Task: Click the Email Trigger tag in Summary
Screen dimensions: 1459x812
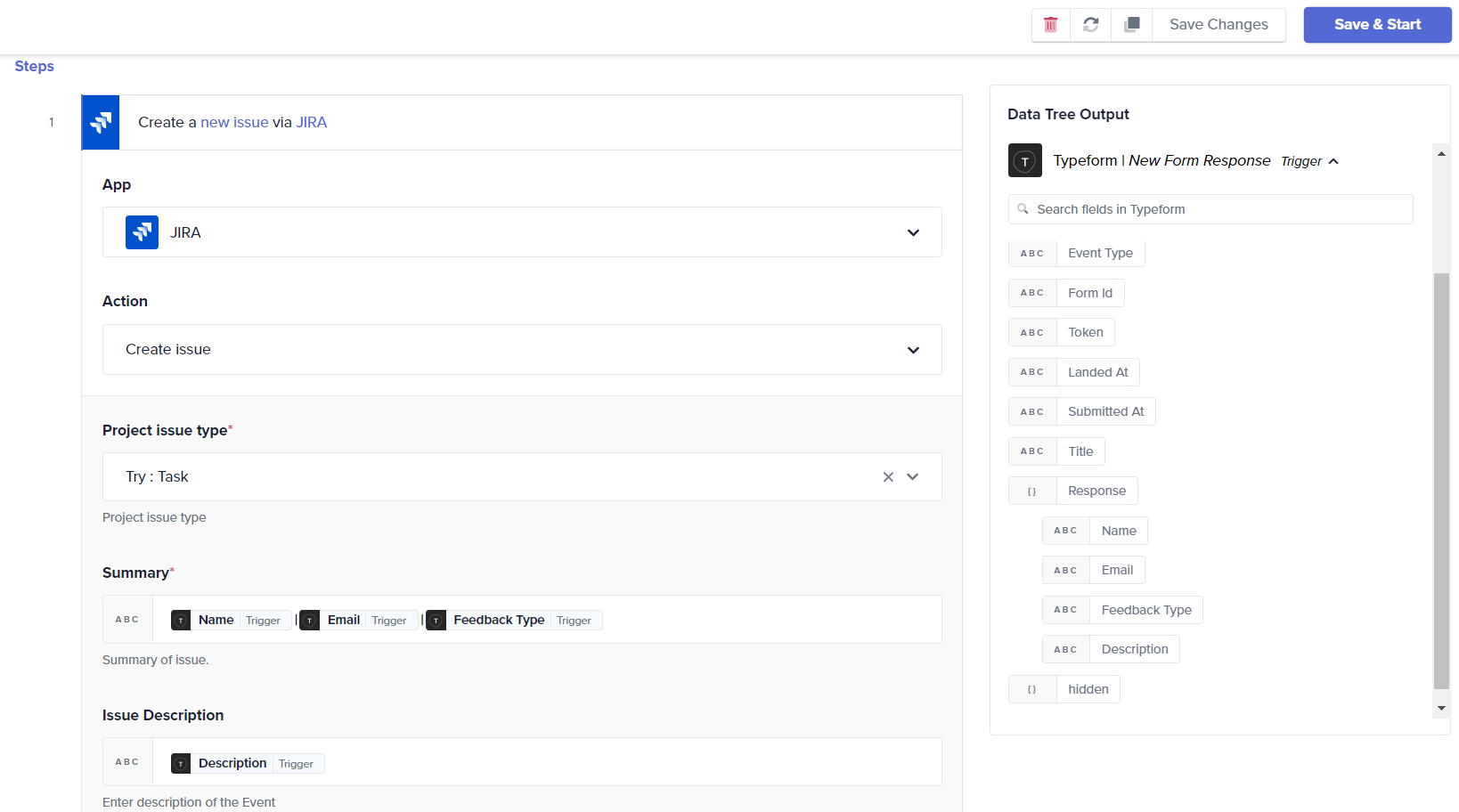Action: tap(358, 621)
